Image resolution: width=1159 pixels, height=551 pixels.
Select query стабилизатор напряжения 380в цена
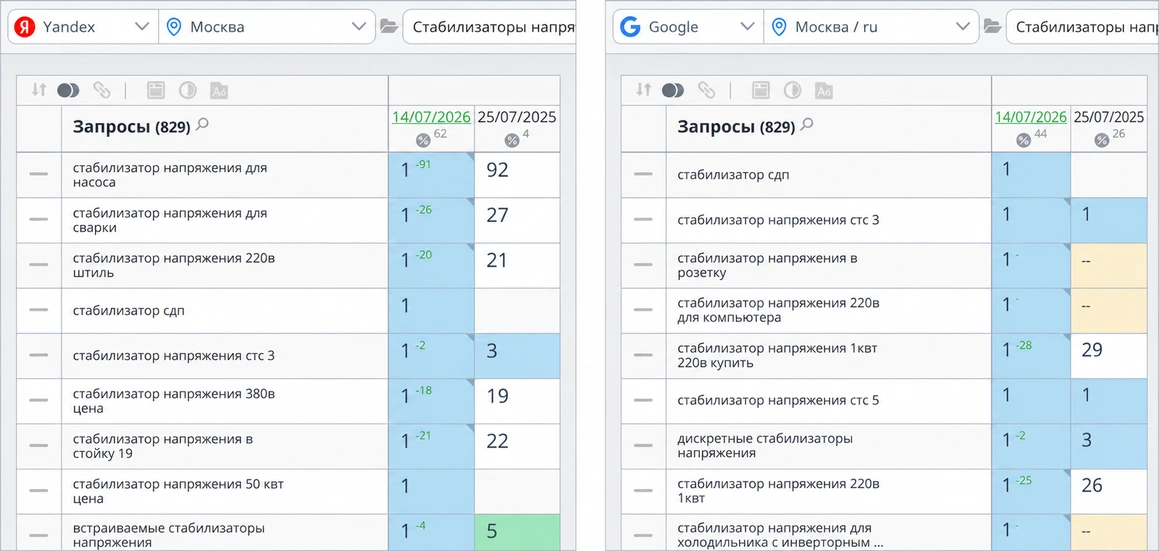pyautogui.click(x=174, y=401)
